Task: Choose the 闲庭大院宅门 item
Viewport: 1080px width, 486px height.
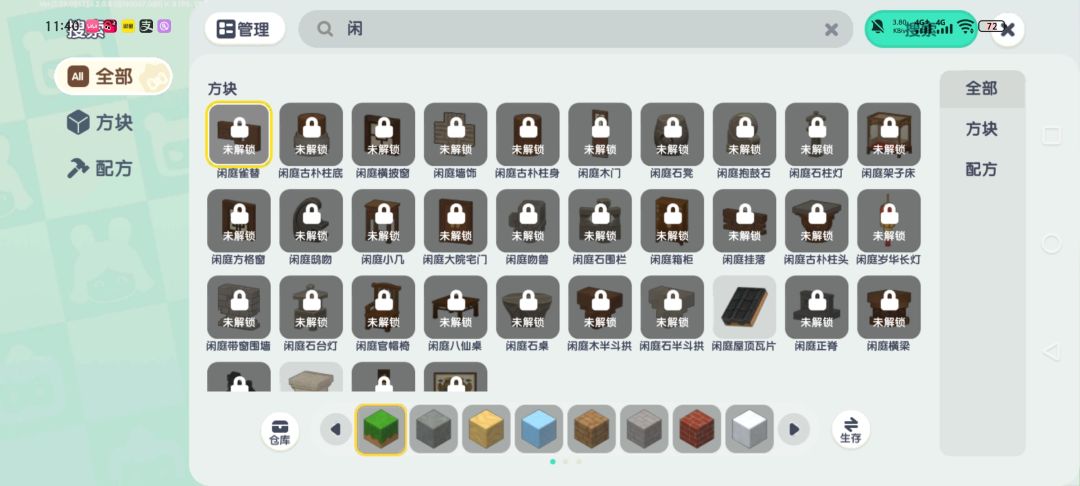Action: (455, 221)
